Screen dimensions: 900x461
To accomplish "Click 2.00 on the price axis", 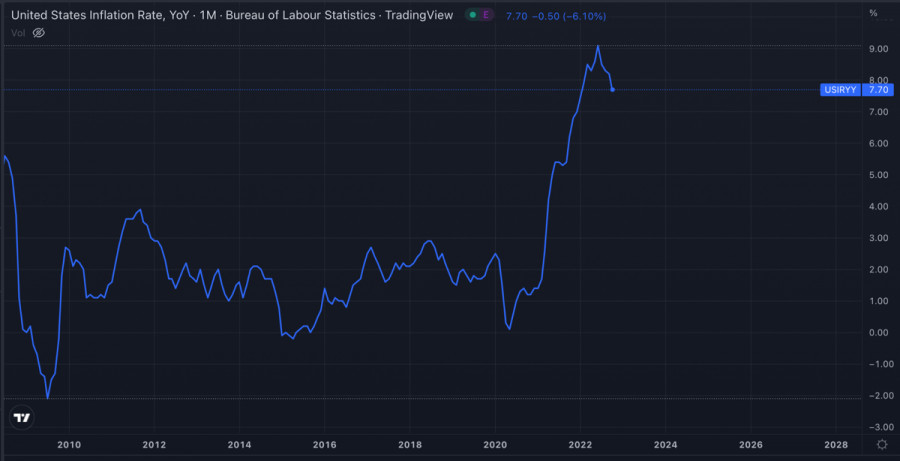I will point(879,270).
